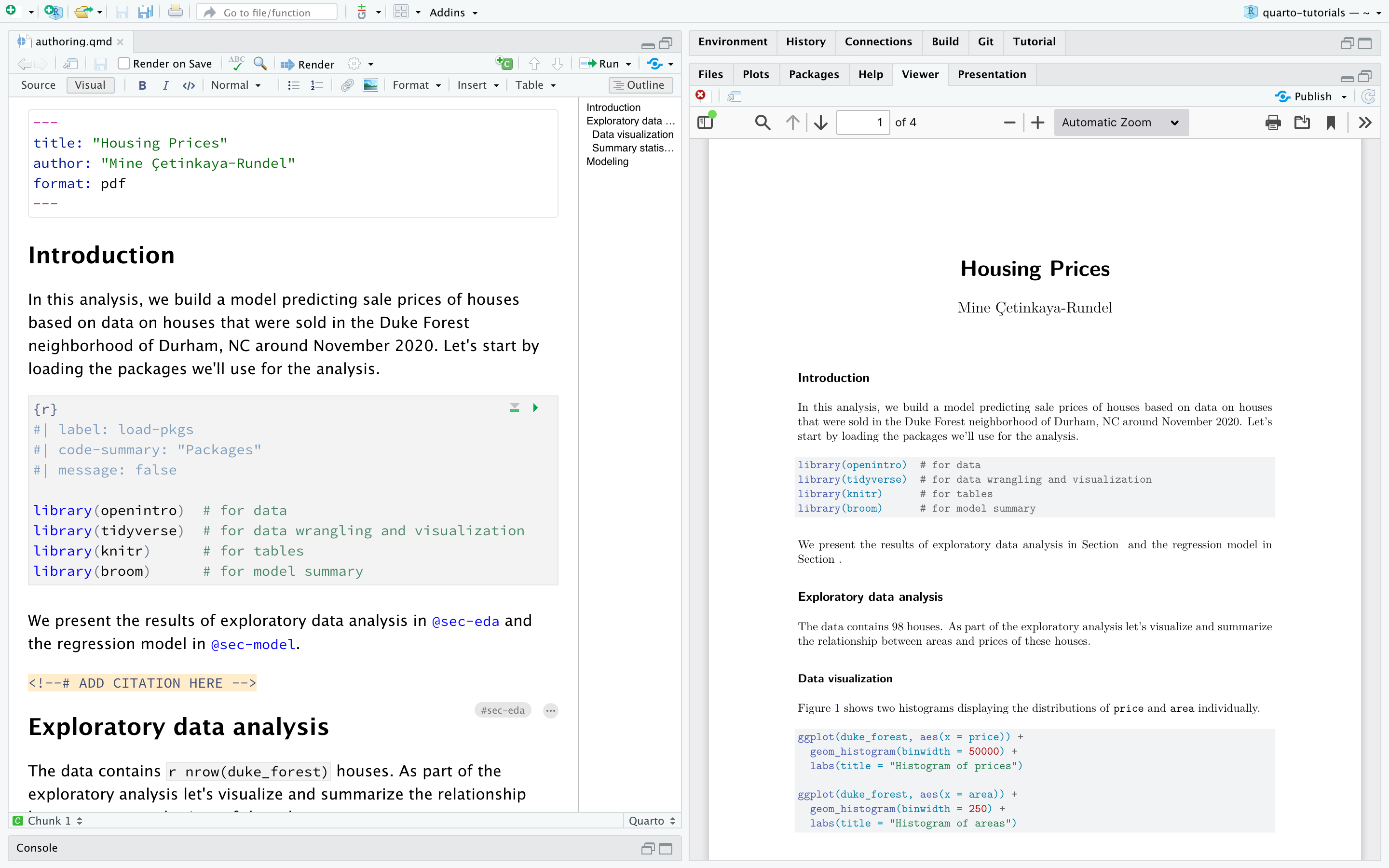
Task: Switch editor to Source mode
Action: click(38, 85)
